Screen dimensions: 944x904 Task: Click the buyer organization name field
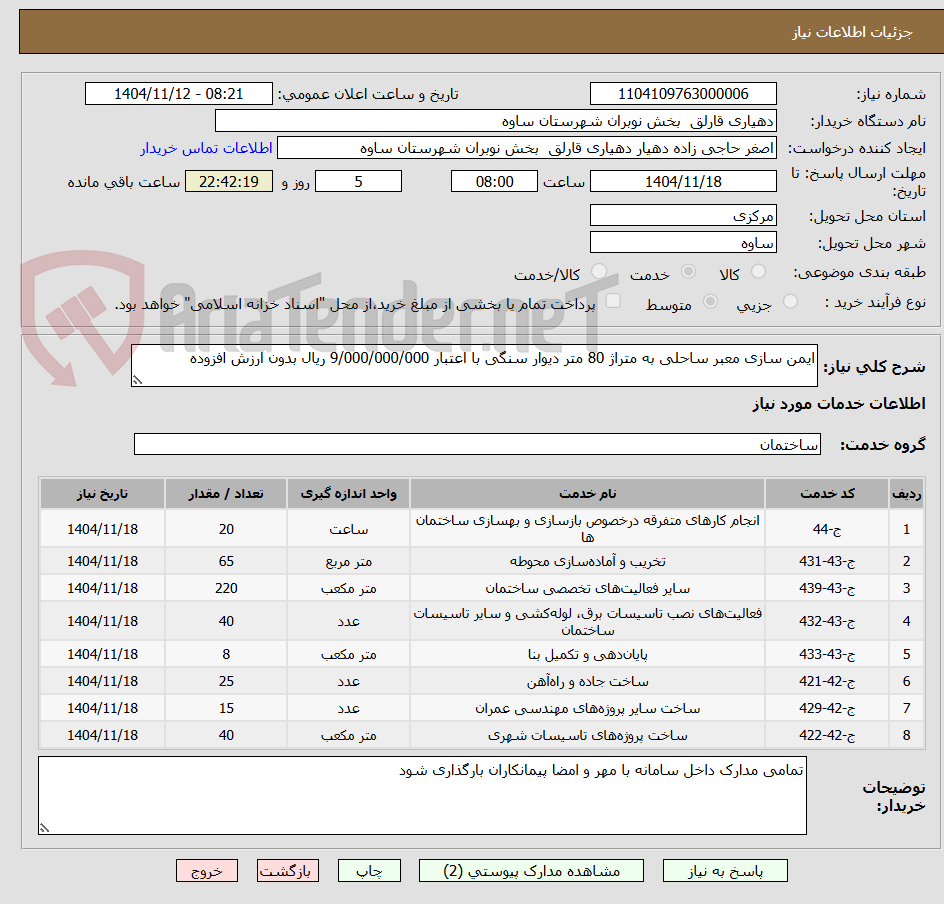tap(495, 121)
